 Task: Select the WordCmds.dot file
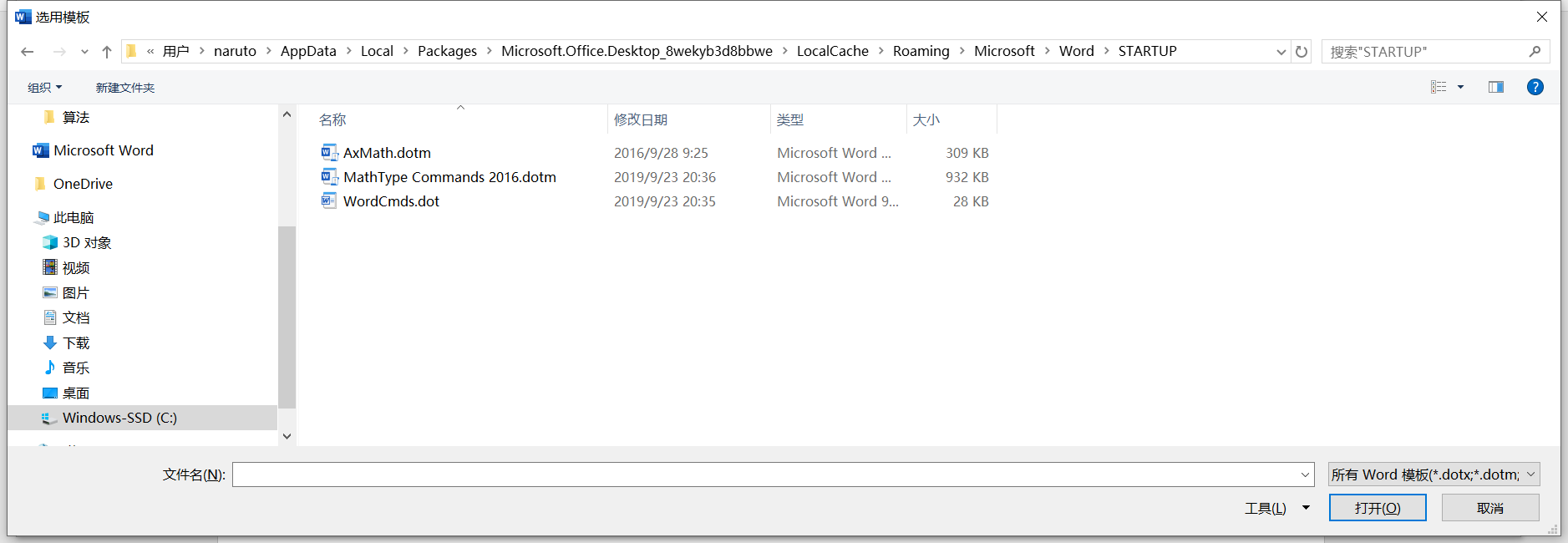(390, 201)
